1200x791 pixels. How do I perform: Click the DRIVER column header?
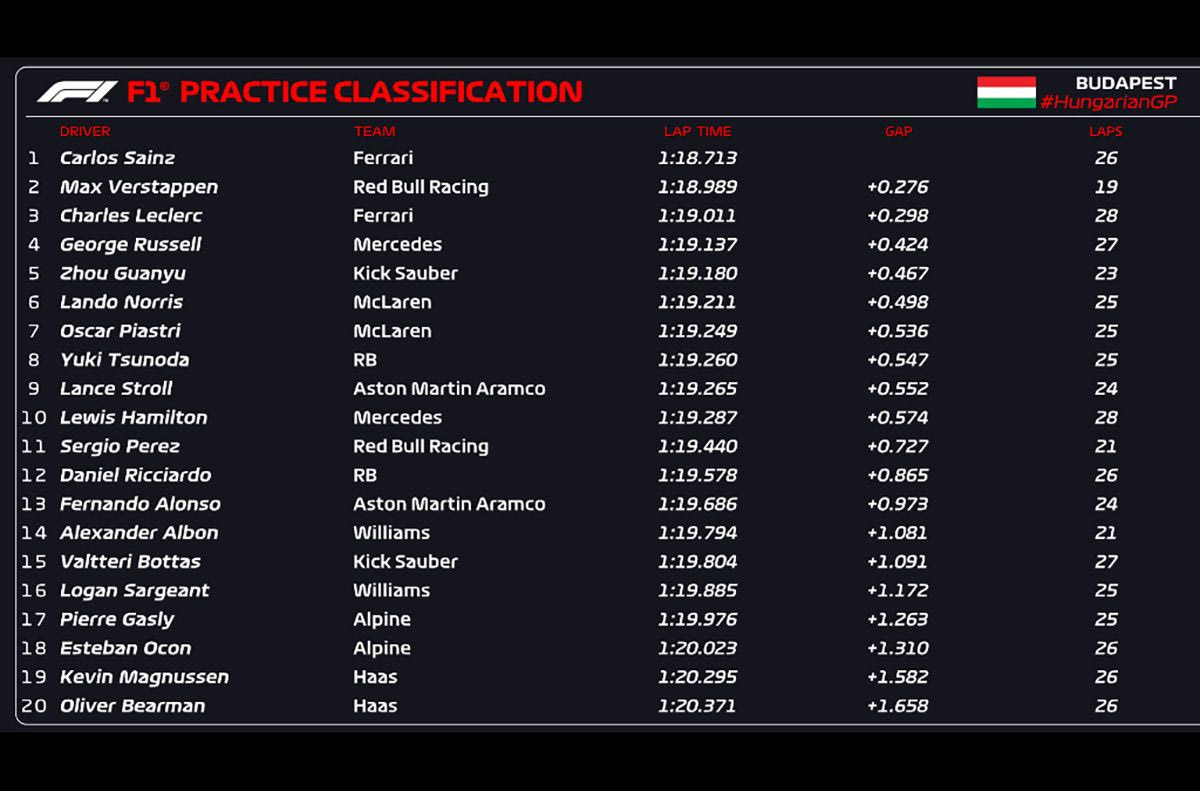[85, 131]
